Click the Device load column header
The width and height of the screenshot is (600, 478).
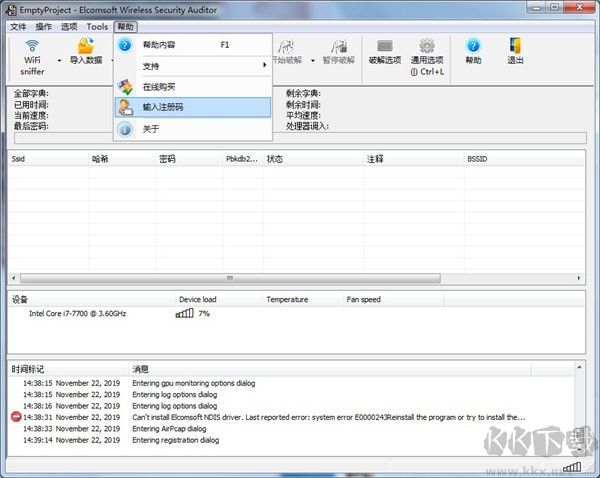tap(219, 299)
